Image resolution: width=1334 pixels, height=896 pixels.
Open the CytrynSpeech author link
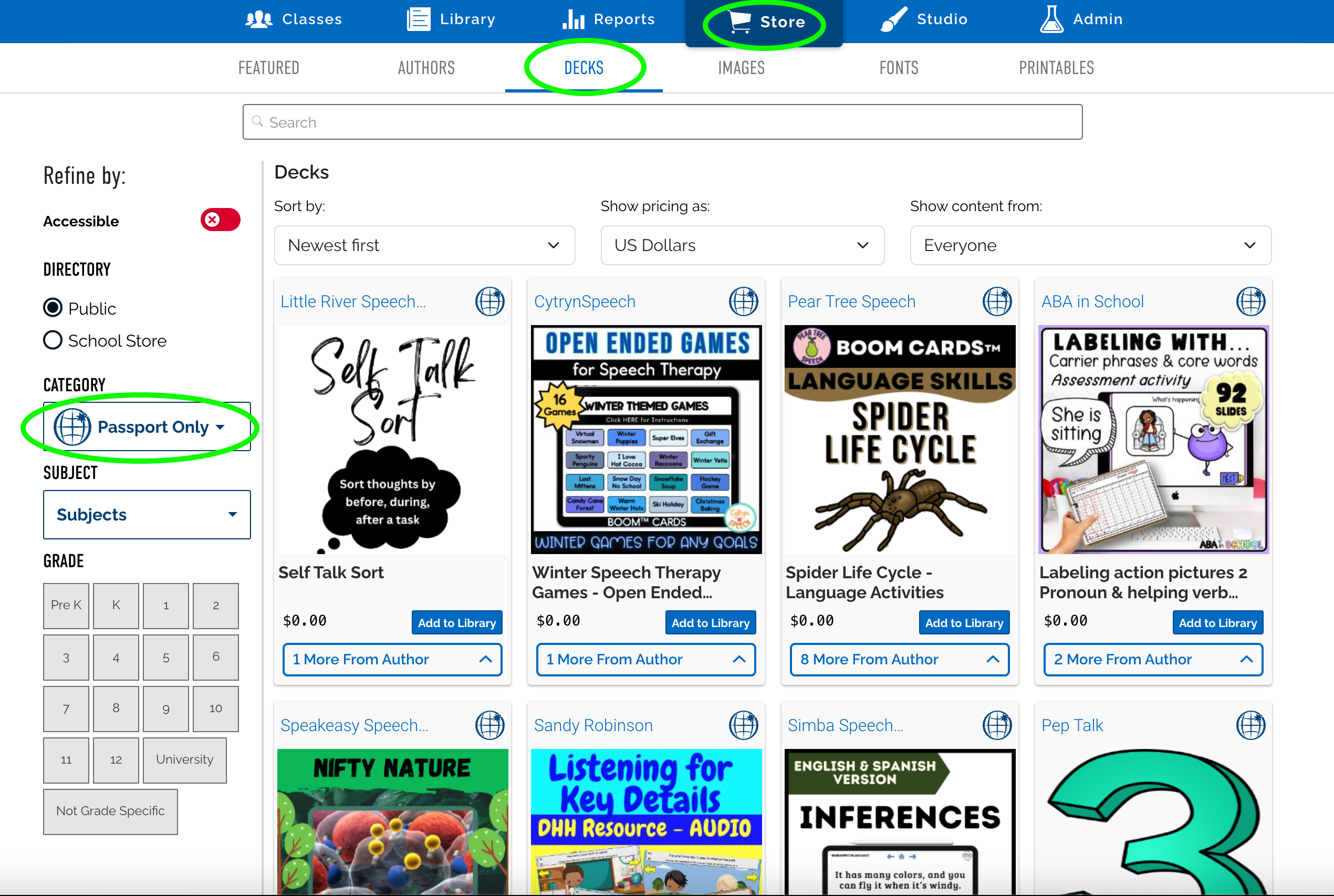(584, 301)
